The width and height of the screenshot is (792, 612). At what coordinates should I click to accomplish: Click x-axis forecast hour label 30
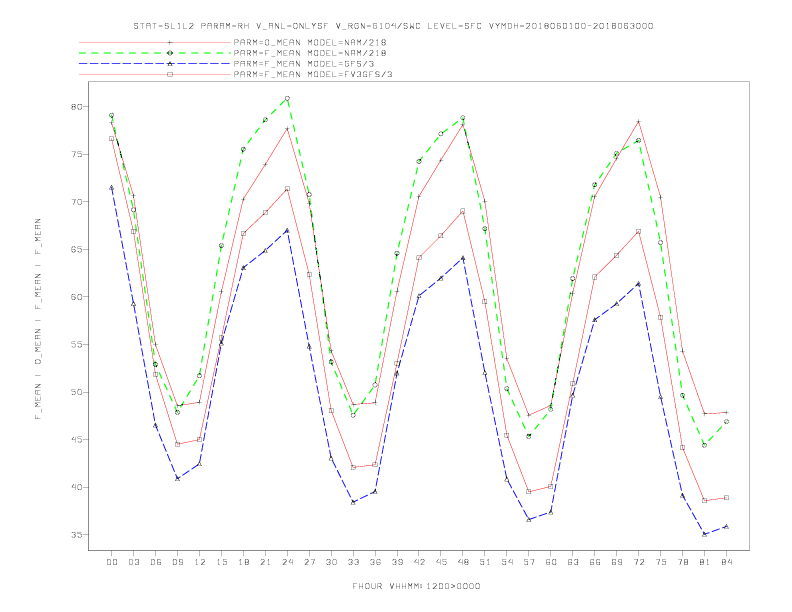tap(331, 562)
